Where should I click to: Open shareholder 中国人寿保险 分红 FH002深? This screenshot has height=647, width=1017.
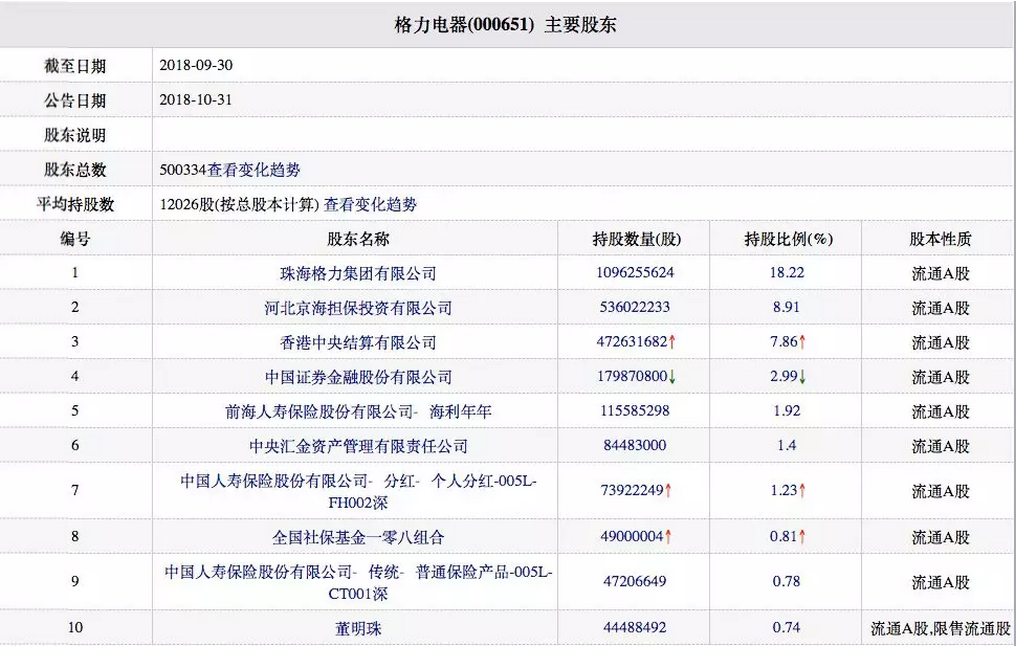(x=358, y=491)
